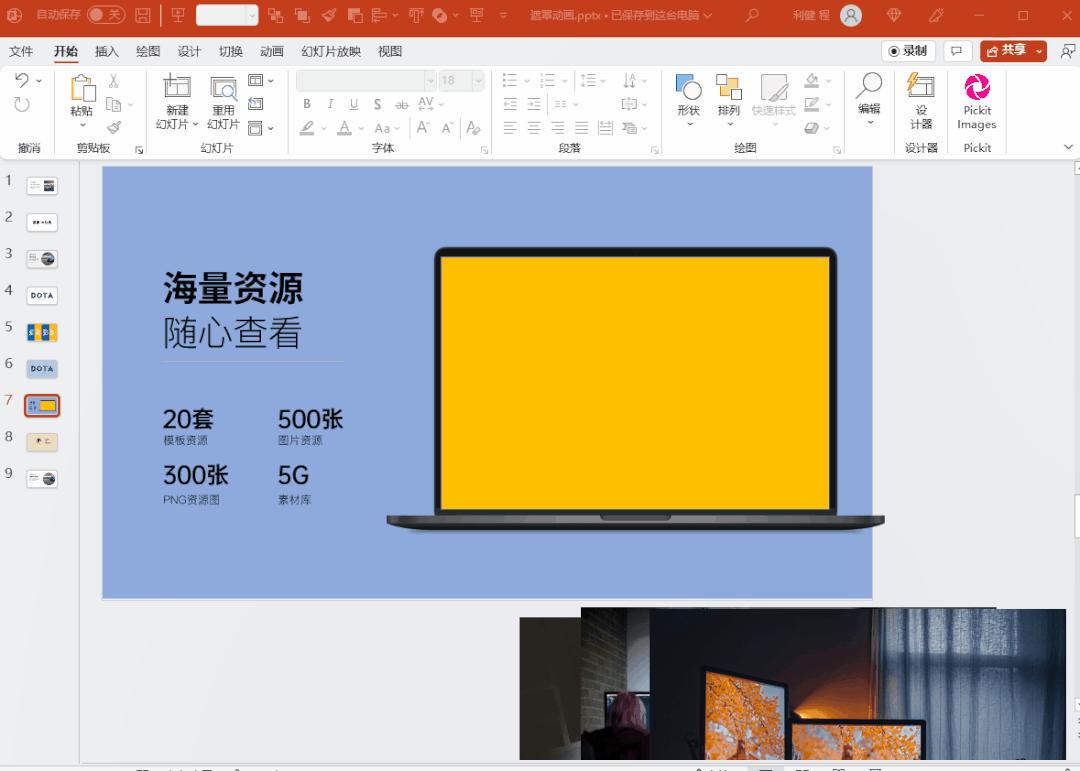Open the font size dropdown showing 18
The image size is (1080, 771).
point(476,80)
